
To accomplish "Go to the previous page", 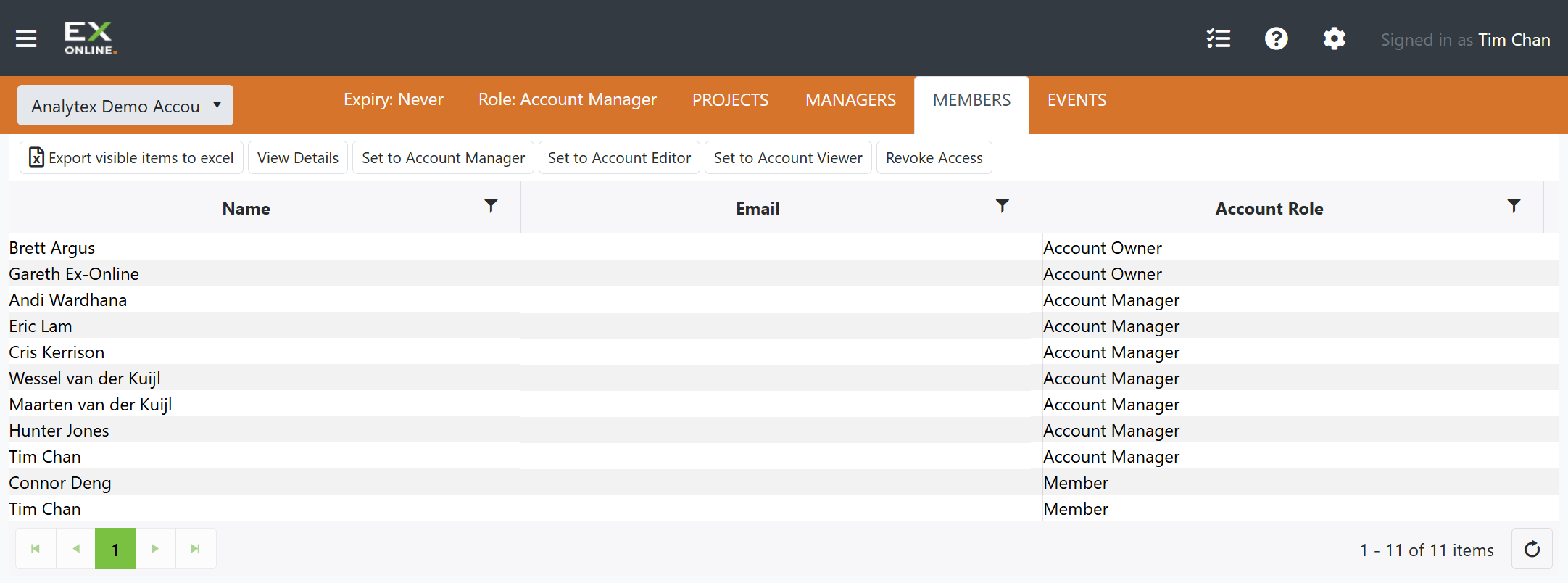I will [75, 549].
